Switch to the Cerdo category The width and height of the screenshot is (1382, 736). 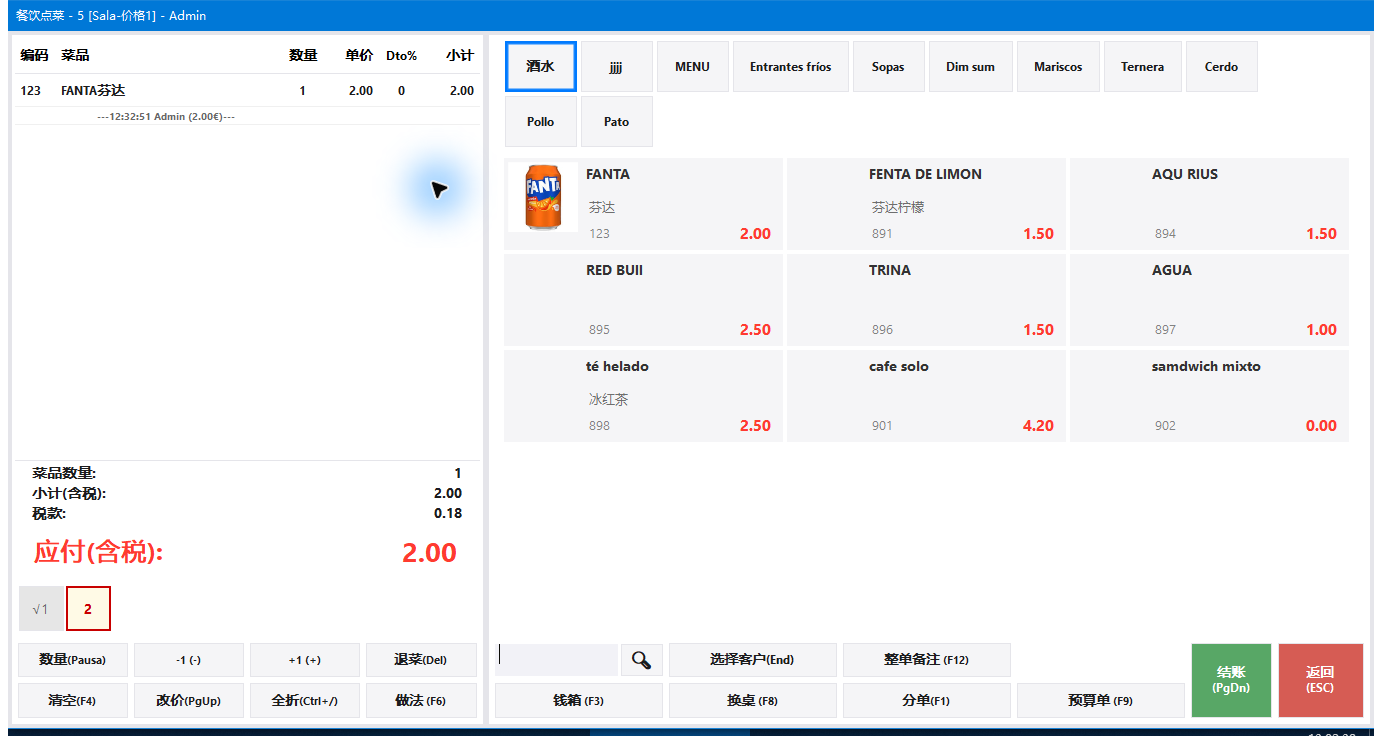pyautogui.click(x=1221, y=67)
